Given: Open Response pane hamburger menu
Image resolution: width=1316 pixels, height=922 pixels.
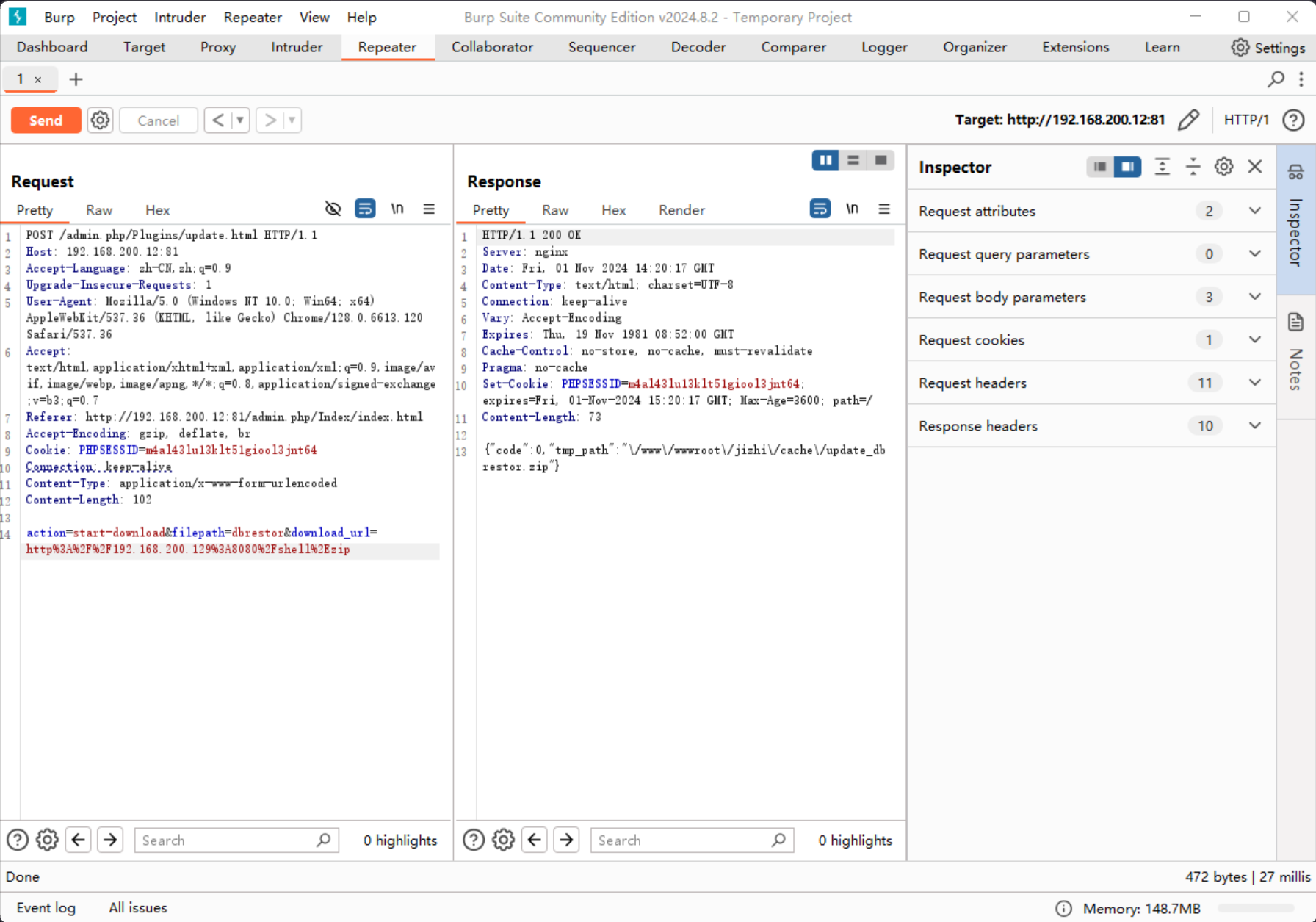Looking at the screenshot, I should pyautogui.click(x=884, y=209).
